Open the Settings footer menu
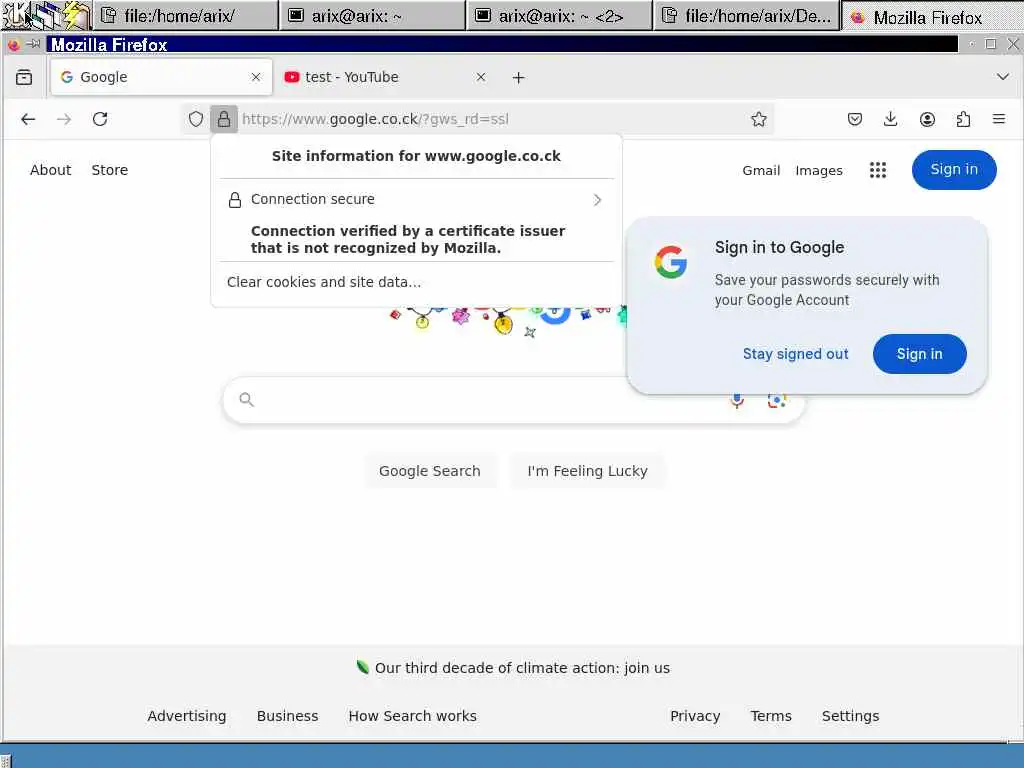The image size is (1024, 768). (850, 716)
